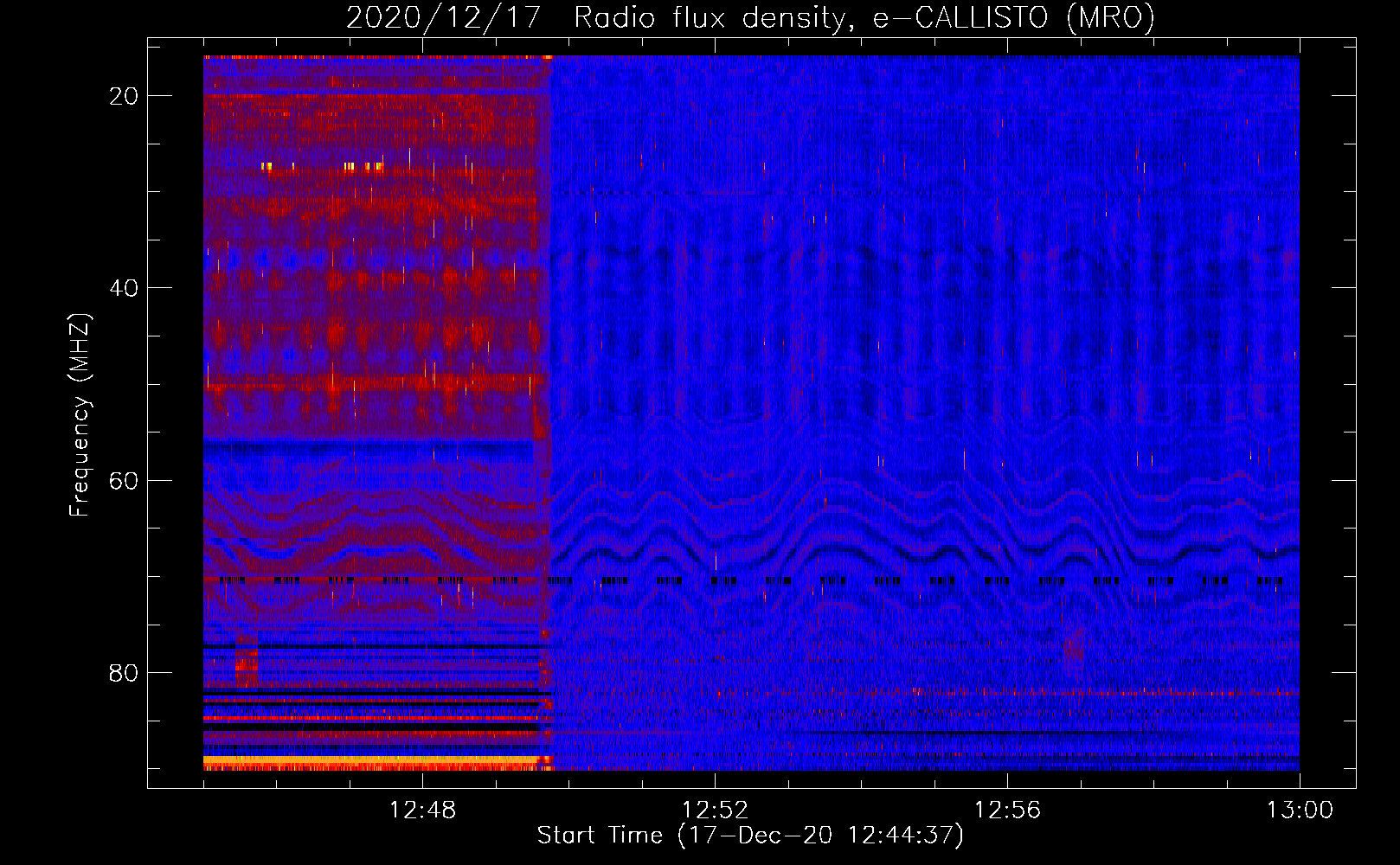Image resolution: width=1400 pixels, height=865 pixels.
Task: Click the 'Frequency (MHZ)' axis label
Action: [80, 415]
